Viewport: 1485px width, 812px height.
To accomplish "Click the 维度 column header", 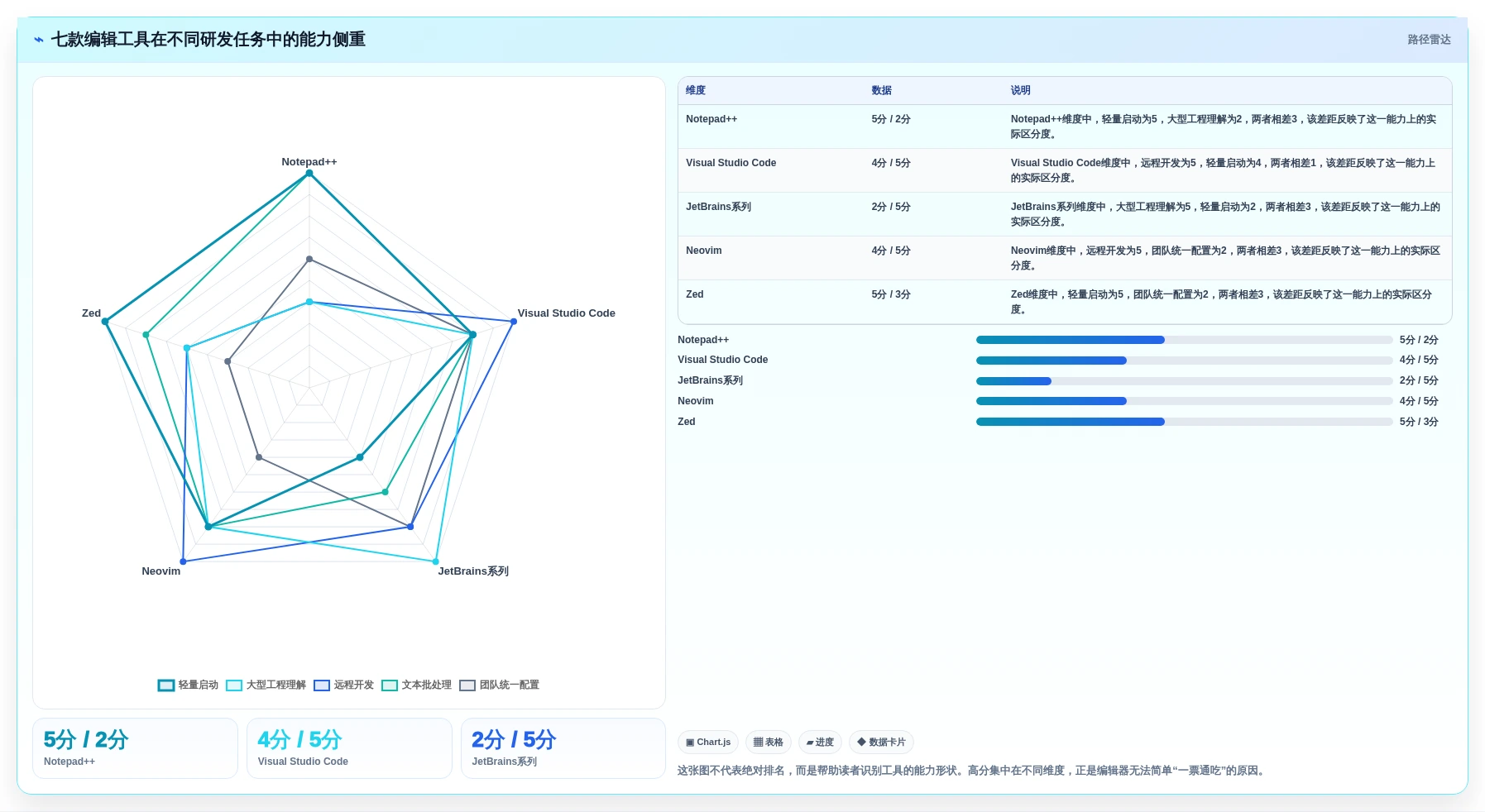I will pyautogui.click(x=696, y=90).
